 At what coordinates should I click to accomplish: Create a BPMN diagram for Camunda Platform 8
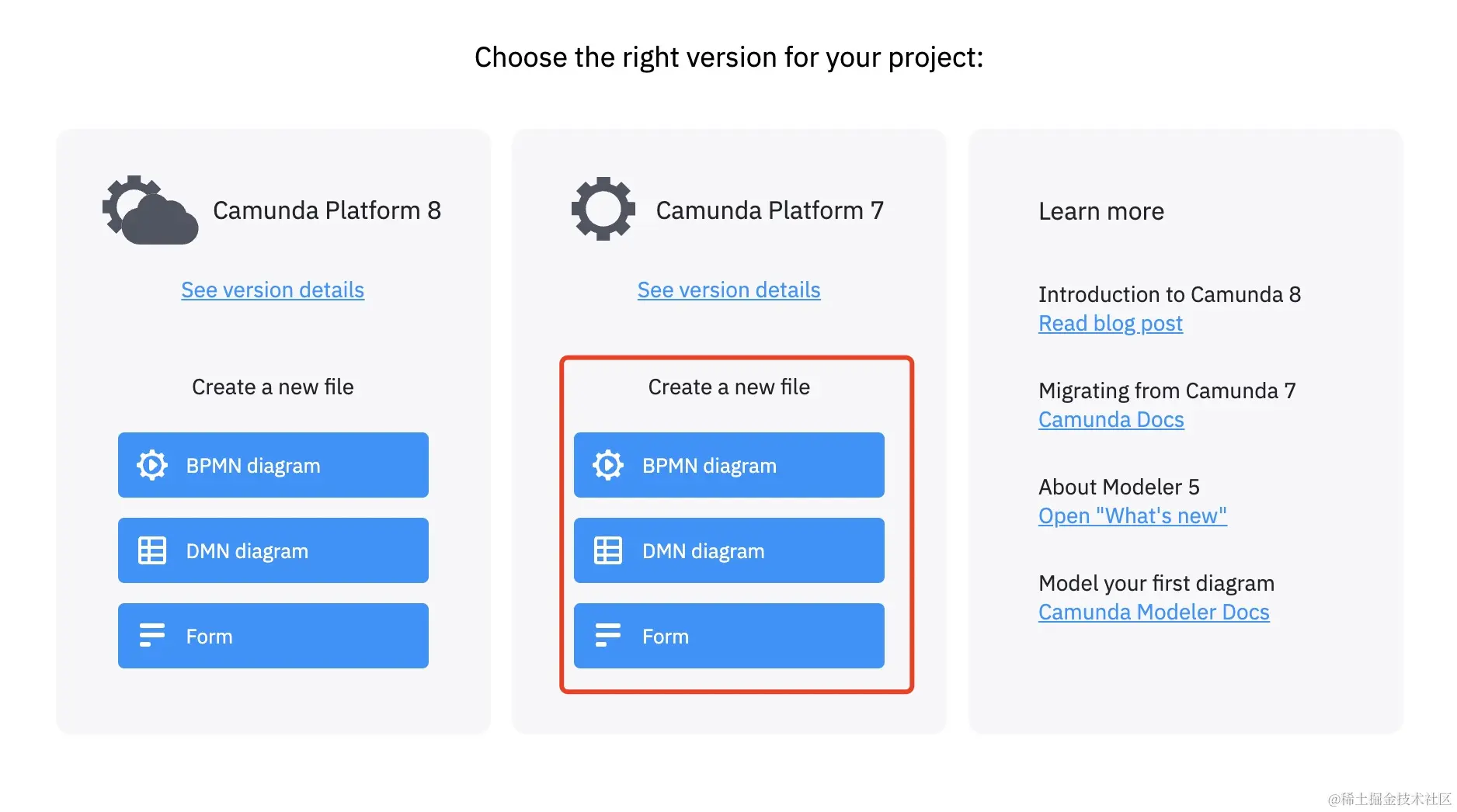point(273,465)
